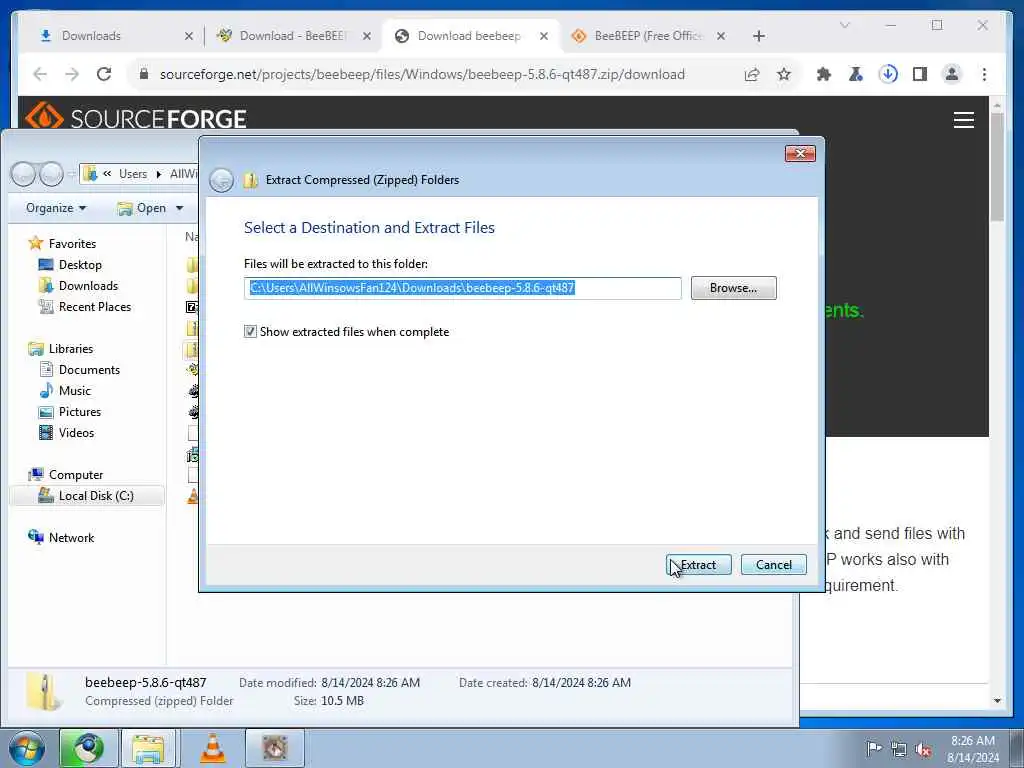Open Documents library in sidebar

[89, 370]
